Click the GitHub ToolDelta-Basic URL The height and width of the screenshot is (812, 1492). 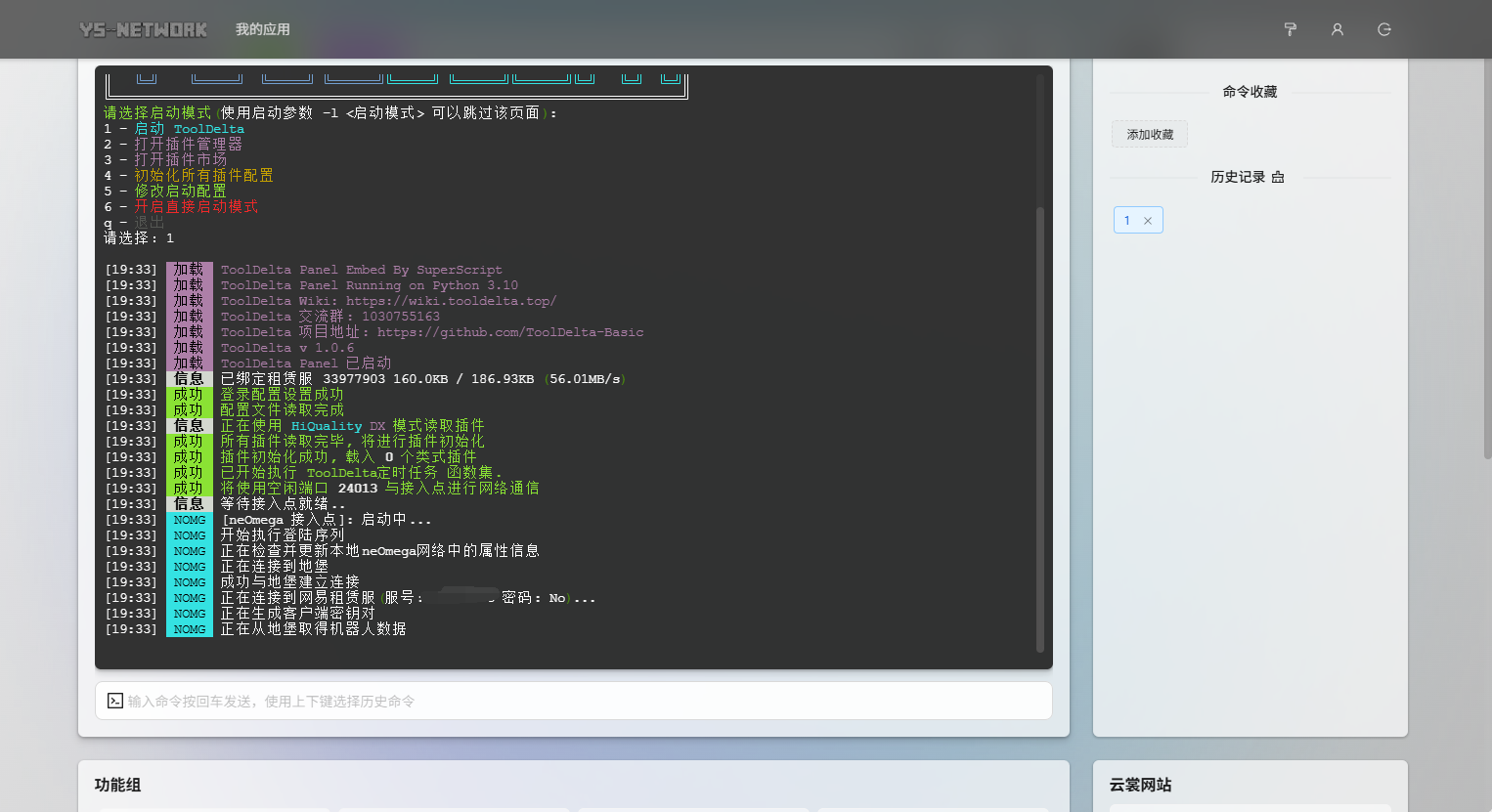point(510,332)
